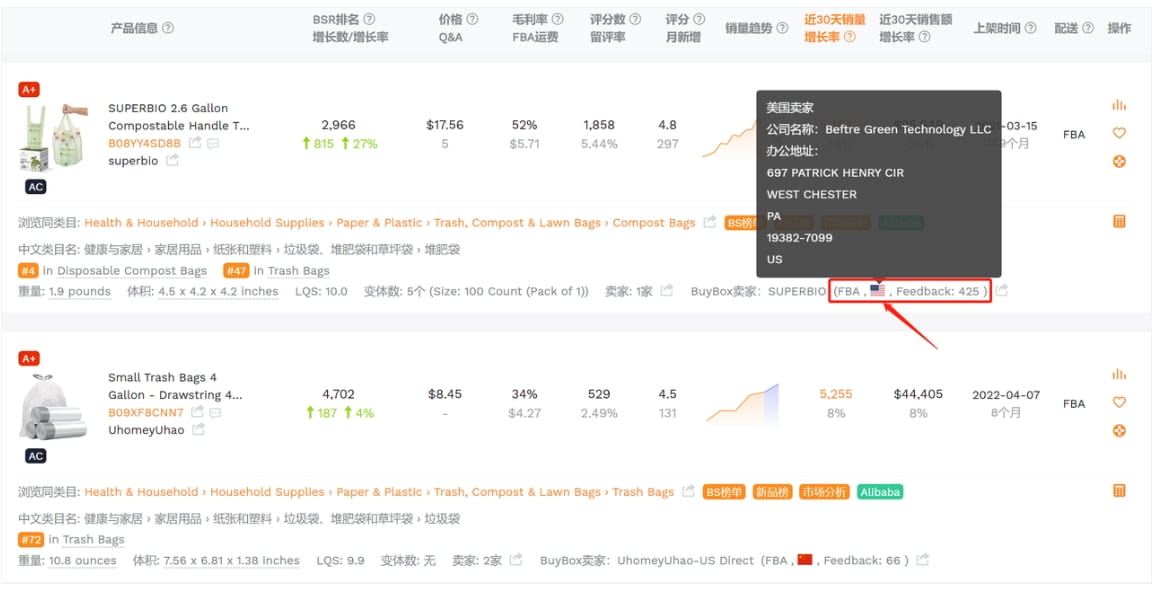Click calculator icon in SUPERBIO row
The height and width of the screenshot is (599, 1155).
click(1118, 222)
